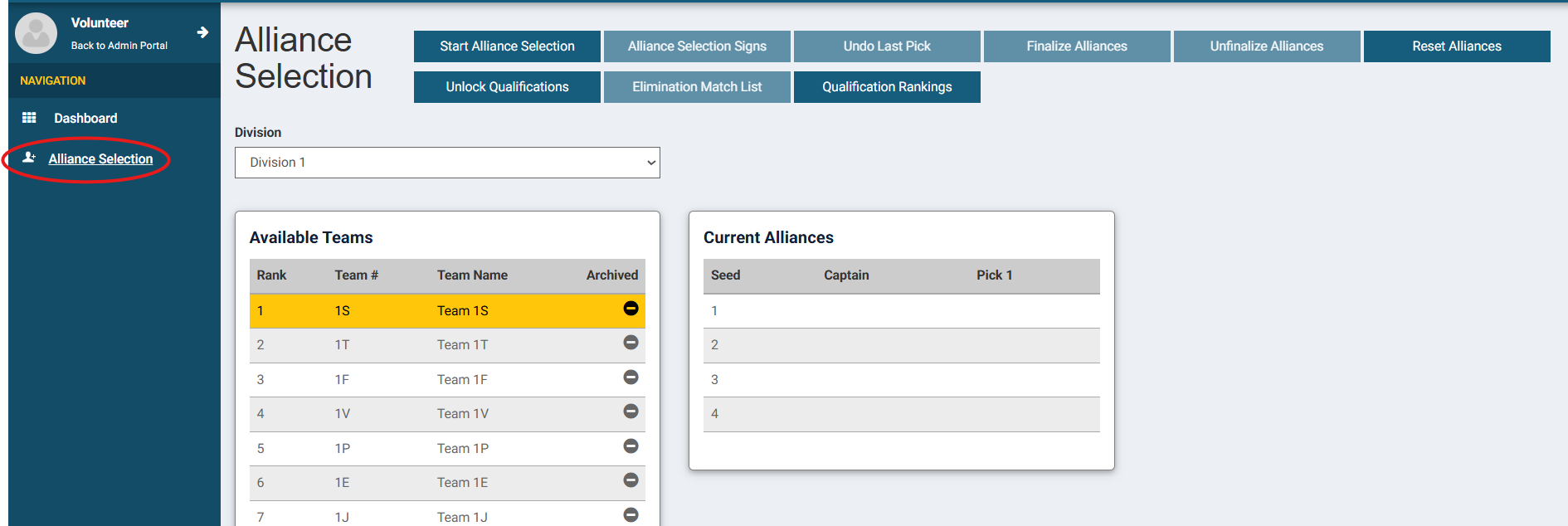Select Team 1V name in Available Teams
Viewport: 1568px width, 526px height.
click(x=463, y=414)
